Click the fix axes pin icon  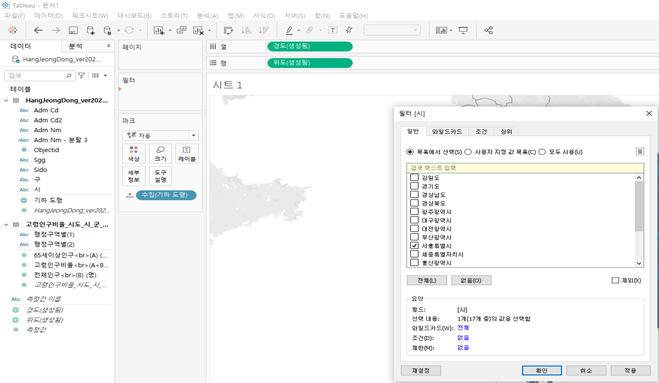click(349, 30)
